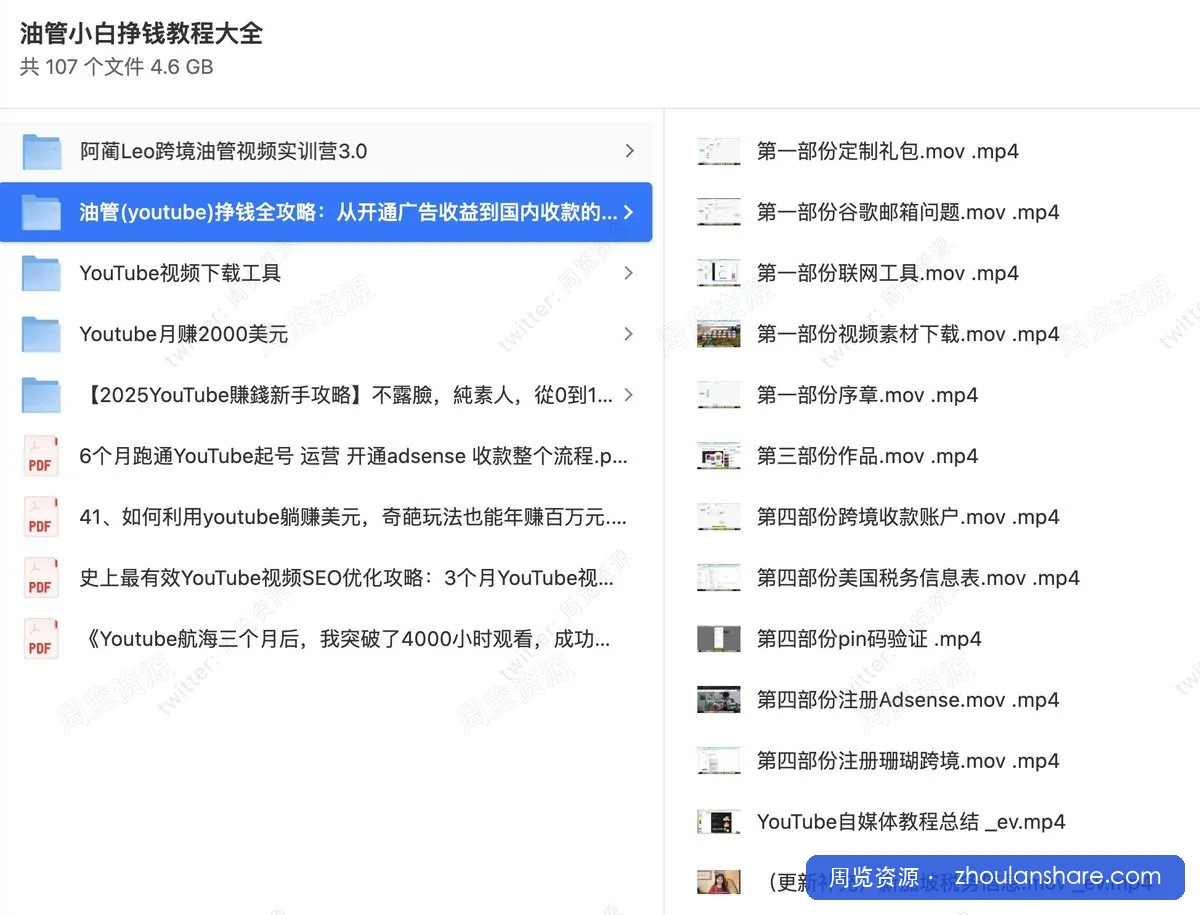The width and height of the screenshot is (1200, 915).
Task: Expand chevron on selected 油管(youtube)挣钱全攻略 row
Action: click(x=629, y=212)
